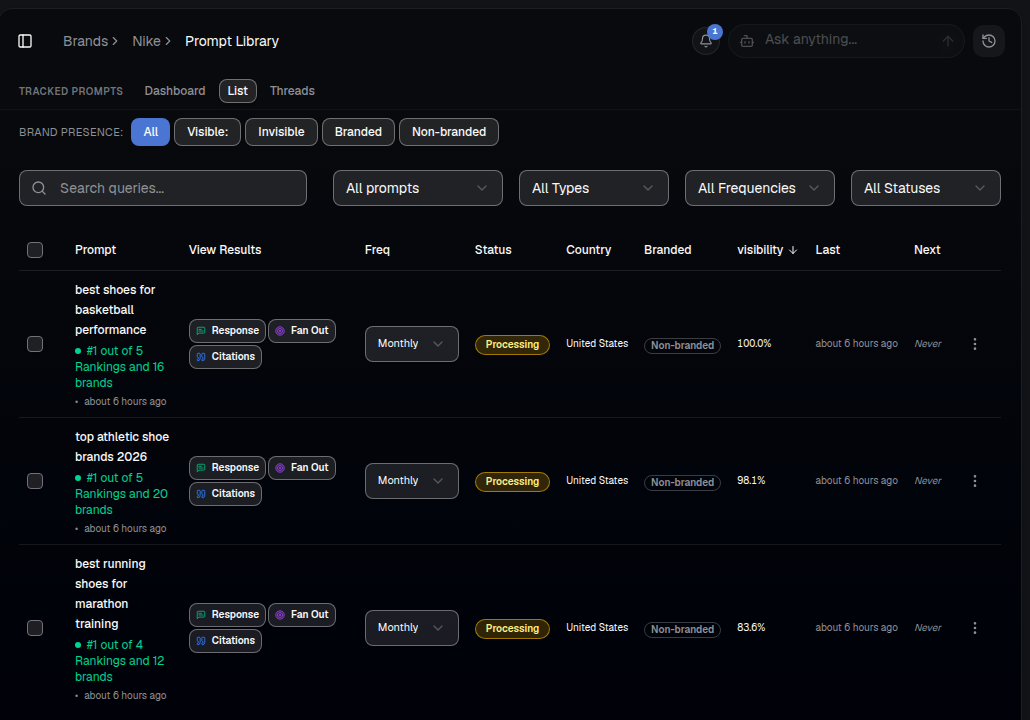Viewport: 1030px width, 720px height.
Task: Click the assistant robot icon
Action: click(747, 41)
